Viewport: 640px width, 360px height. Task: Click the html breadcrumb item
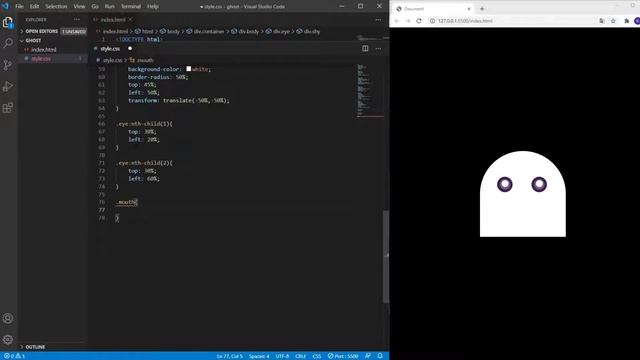[x=144, y=31]
